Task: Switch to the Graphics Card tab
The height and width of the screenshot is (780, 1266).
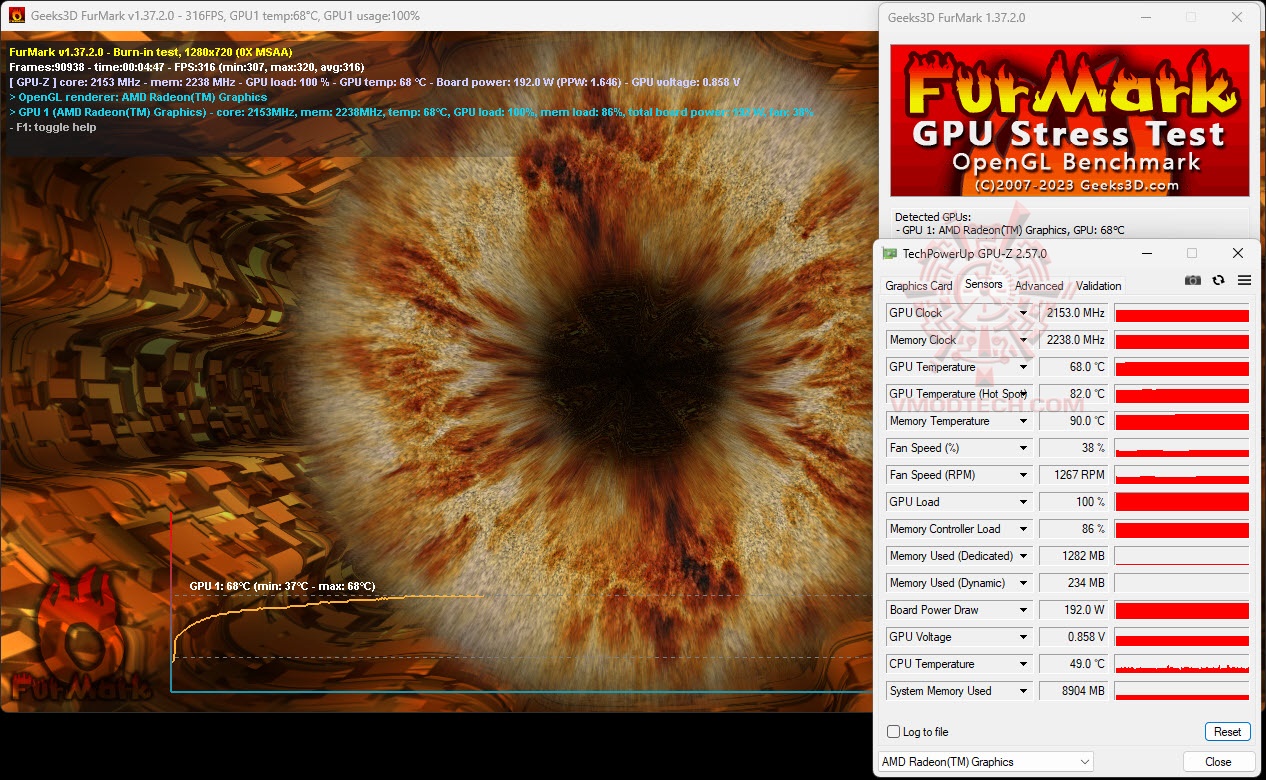Action: [919, 286]
